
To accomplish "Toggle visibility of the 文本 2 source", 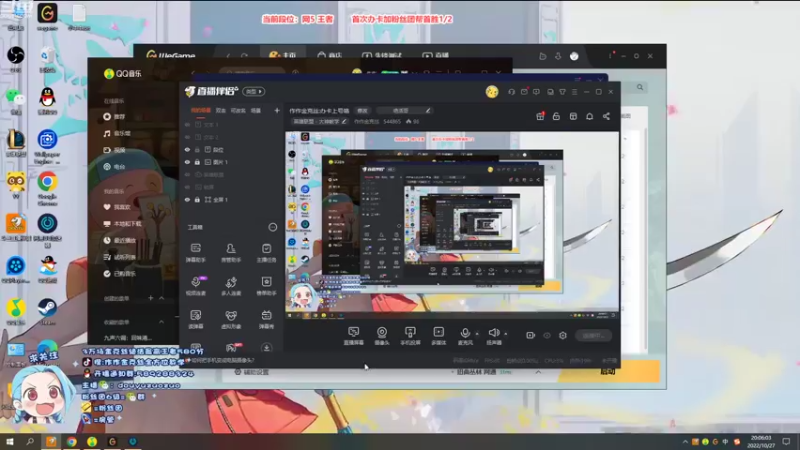I will pyautogui.click(x=187, y=137).
